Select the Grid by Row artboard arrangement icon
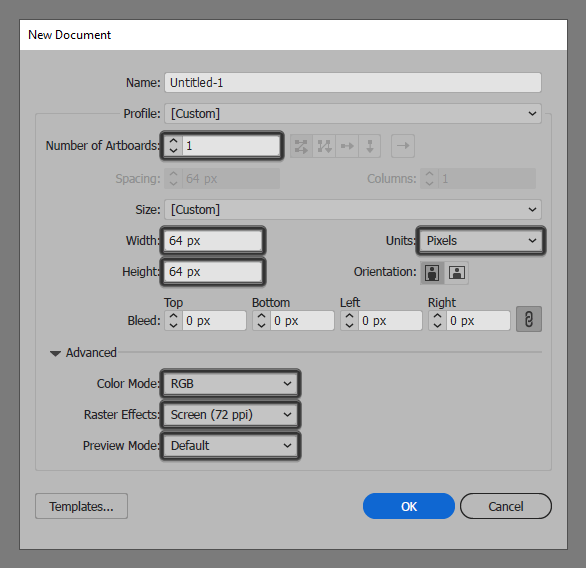The height and width of the screenshot is (568, 586). (x=301, y=146)
